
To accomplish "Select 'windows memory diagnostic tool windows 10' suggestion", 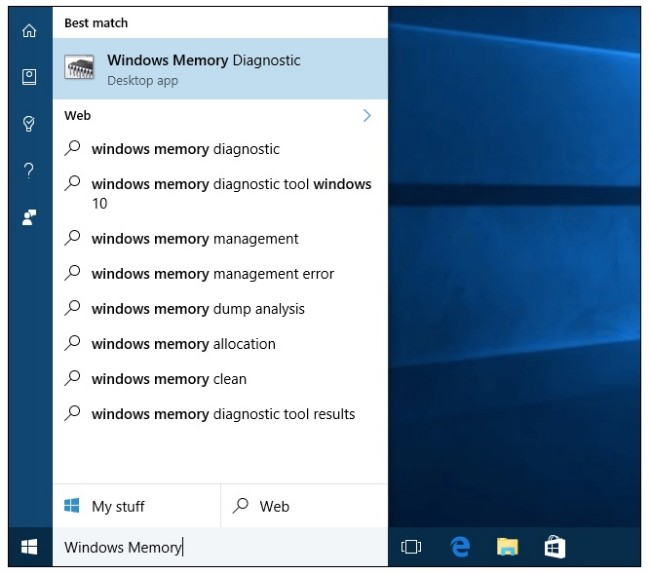I will [221, 193].
